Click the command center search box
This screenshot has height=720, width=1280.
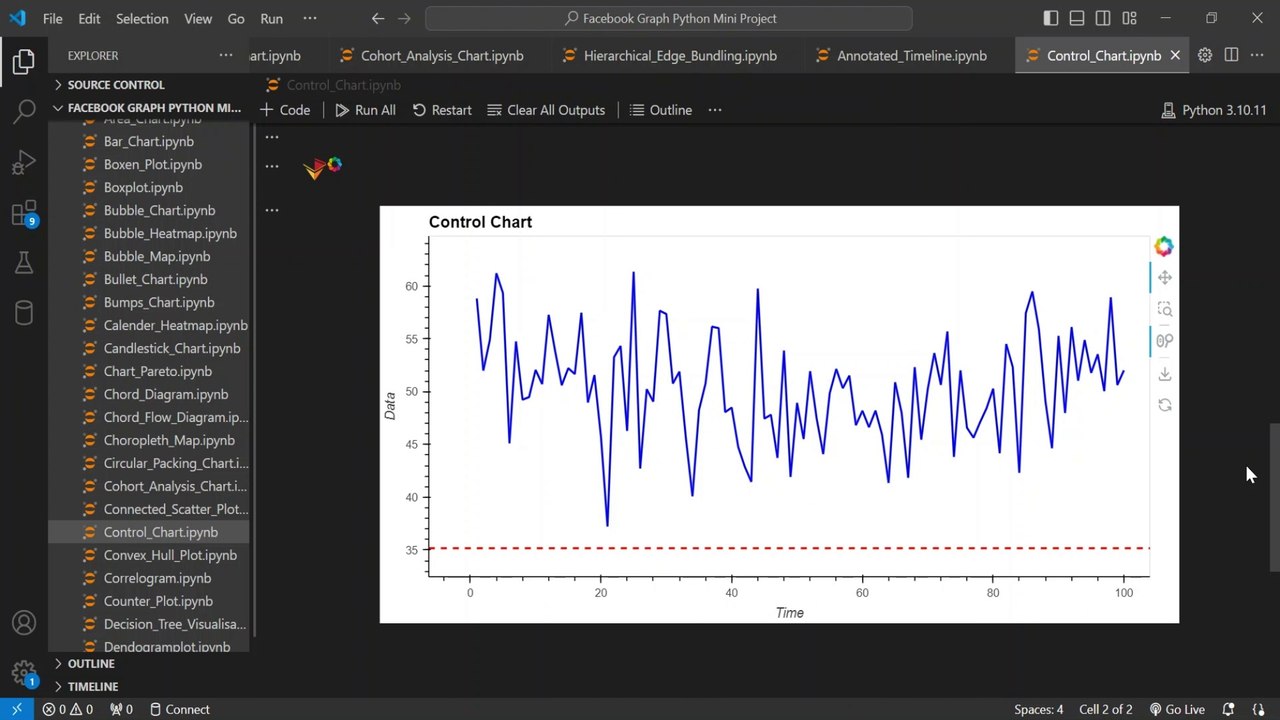tap(668, 18)
